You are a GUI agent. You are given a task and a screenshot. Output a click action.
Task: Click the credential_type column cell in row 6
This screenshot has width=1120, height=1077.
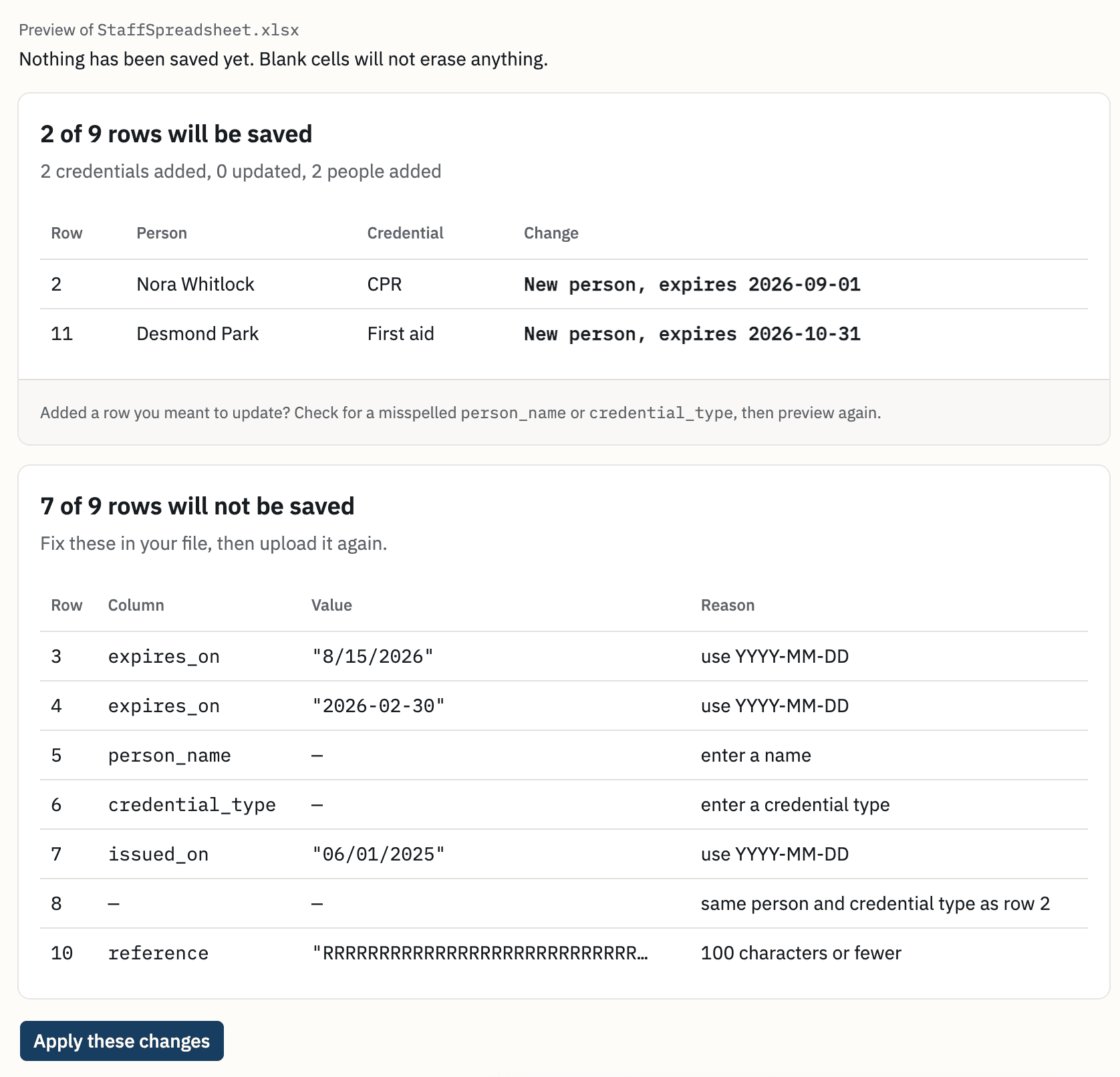pyautogui.click(x=192, y=804)
